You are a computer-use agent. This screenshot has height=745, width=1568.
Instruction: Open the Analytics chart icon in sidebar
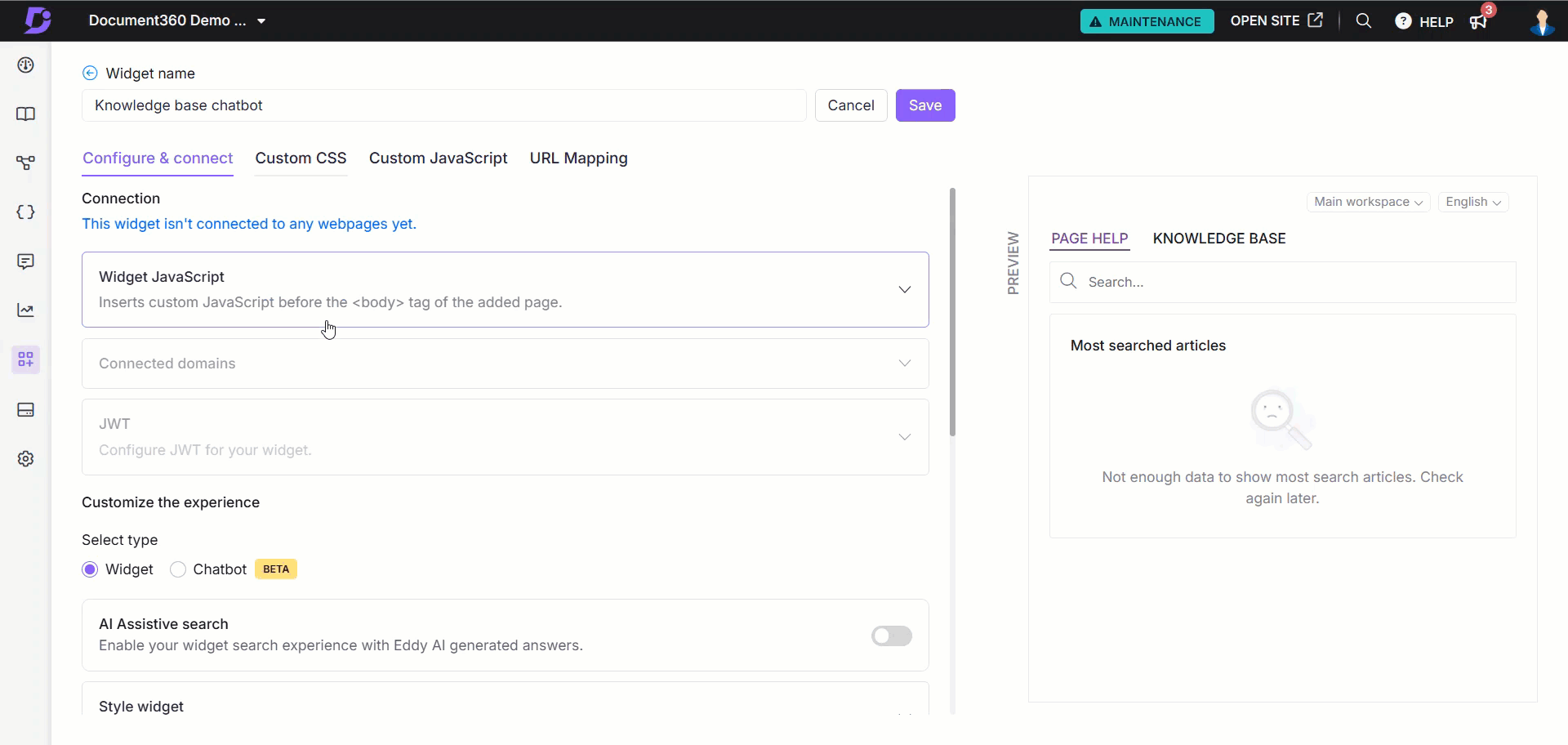point(25,310)
